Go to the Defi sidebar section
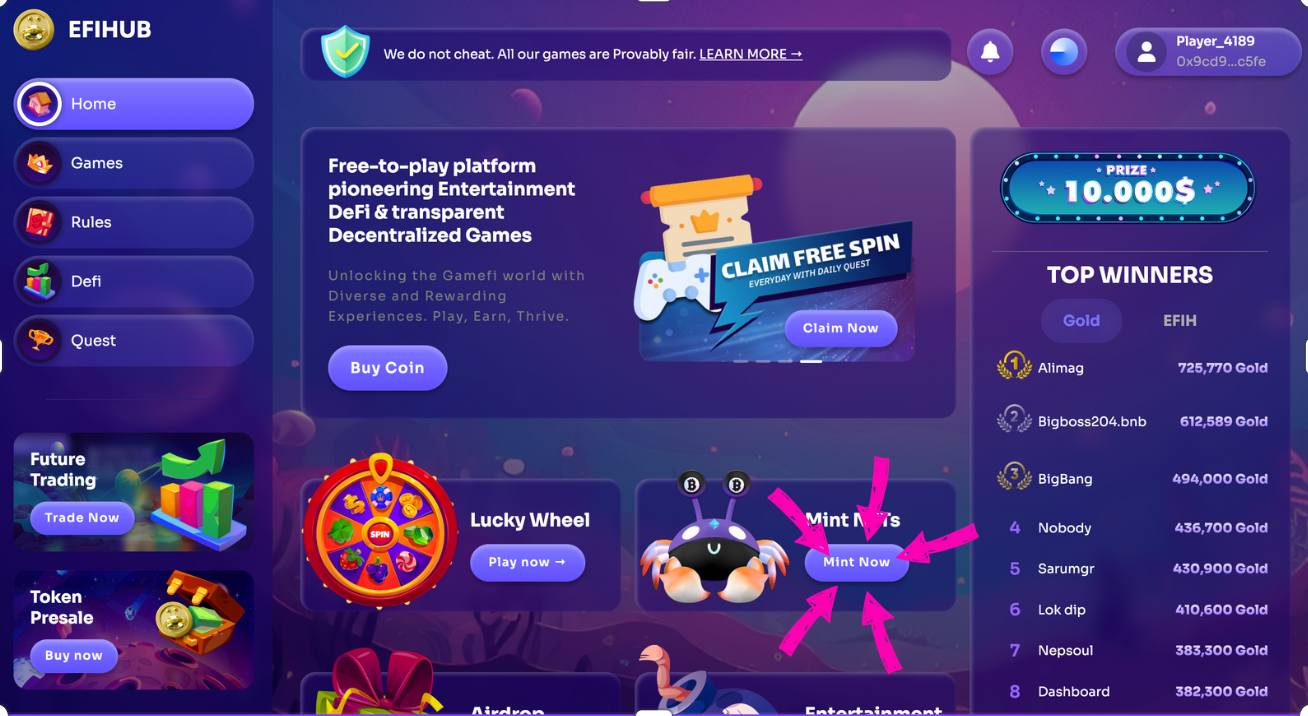Screen dimensions: 1308x716 [134, 281]
